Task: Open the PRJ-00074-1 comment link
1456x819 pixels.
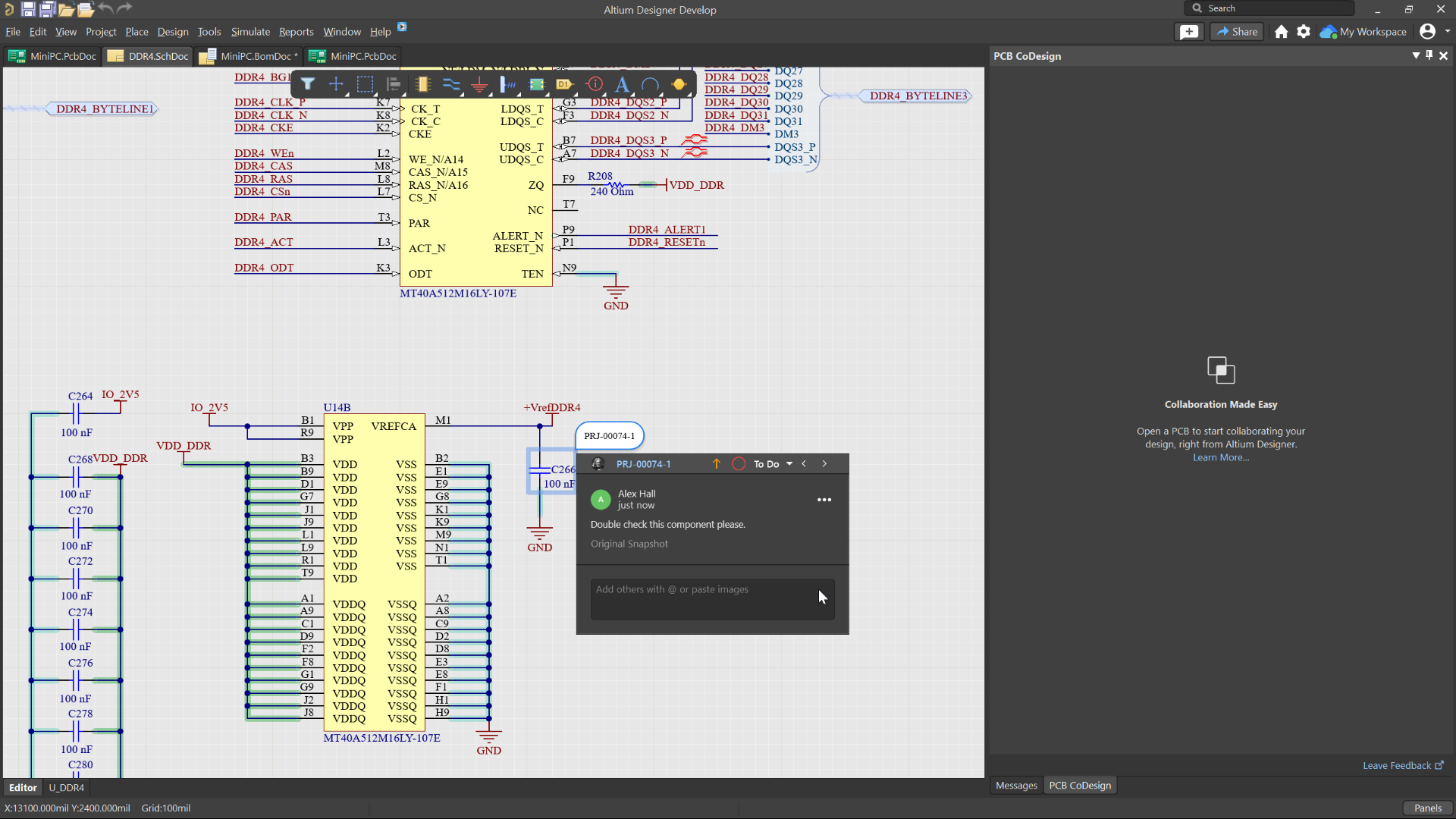Action: 643,464
